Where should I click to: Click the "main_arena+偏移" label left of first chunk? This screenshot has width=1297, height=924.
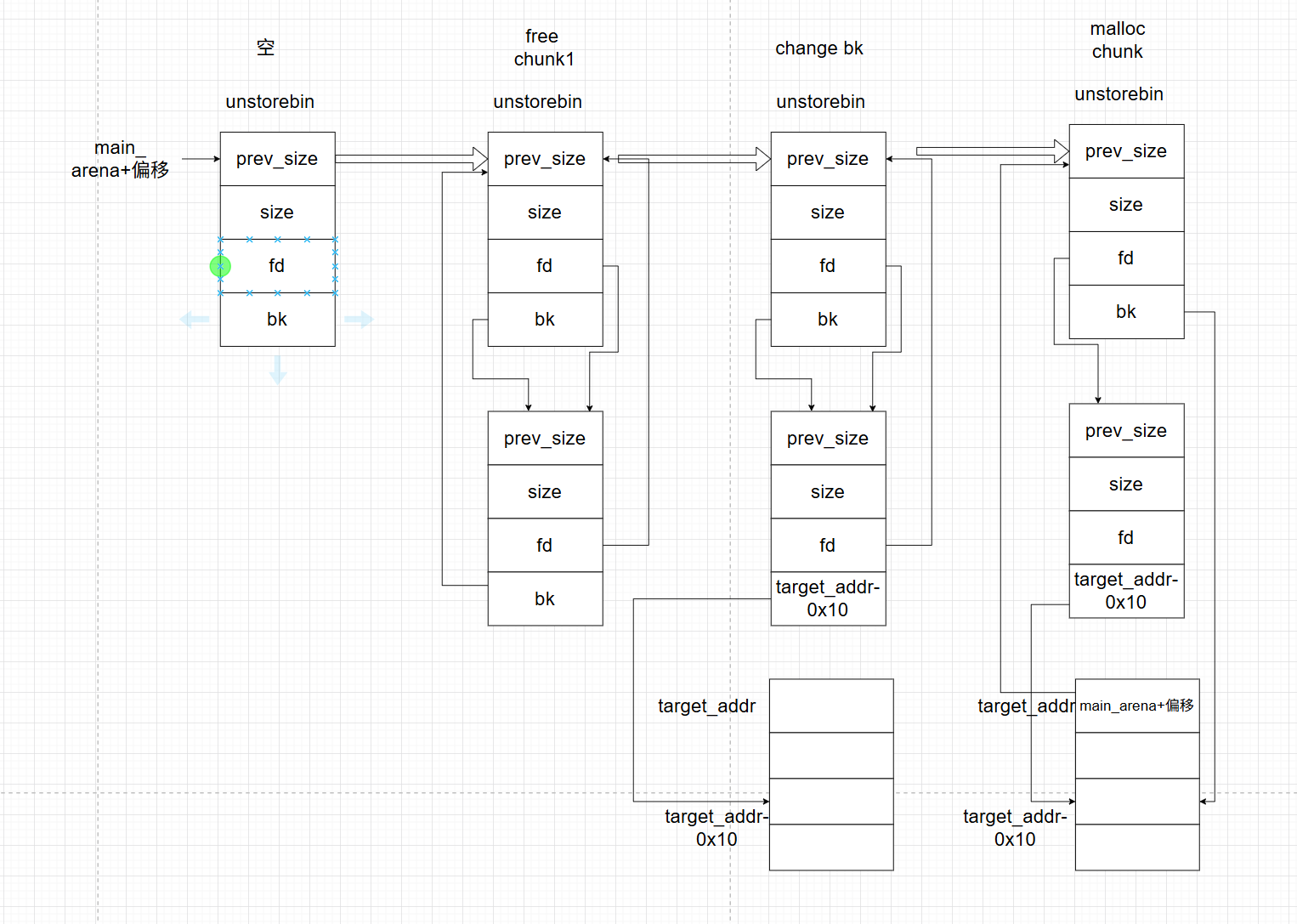tap(120, 159)
